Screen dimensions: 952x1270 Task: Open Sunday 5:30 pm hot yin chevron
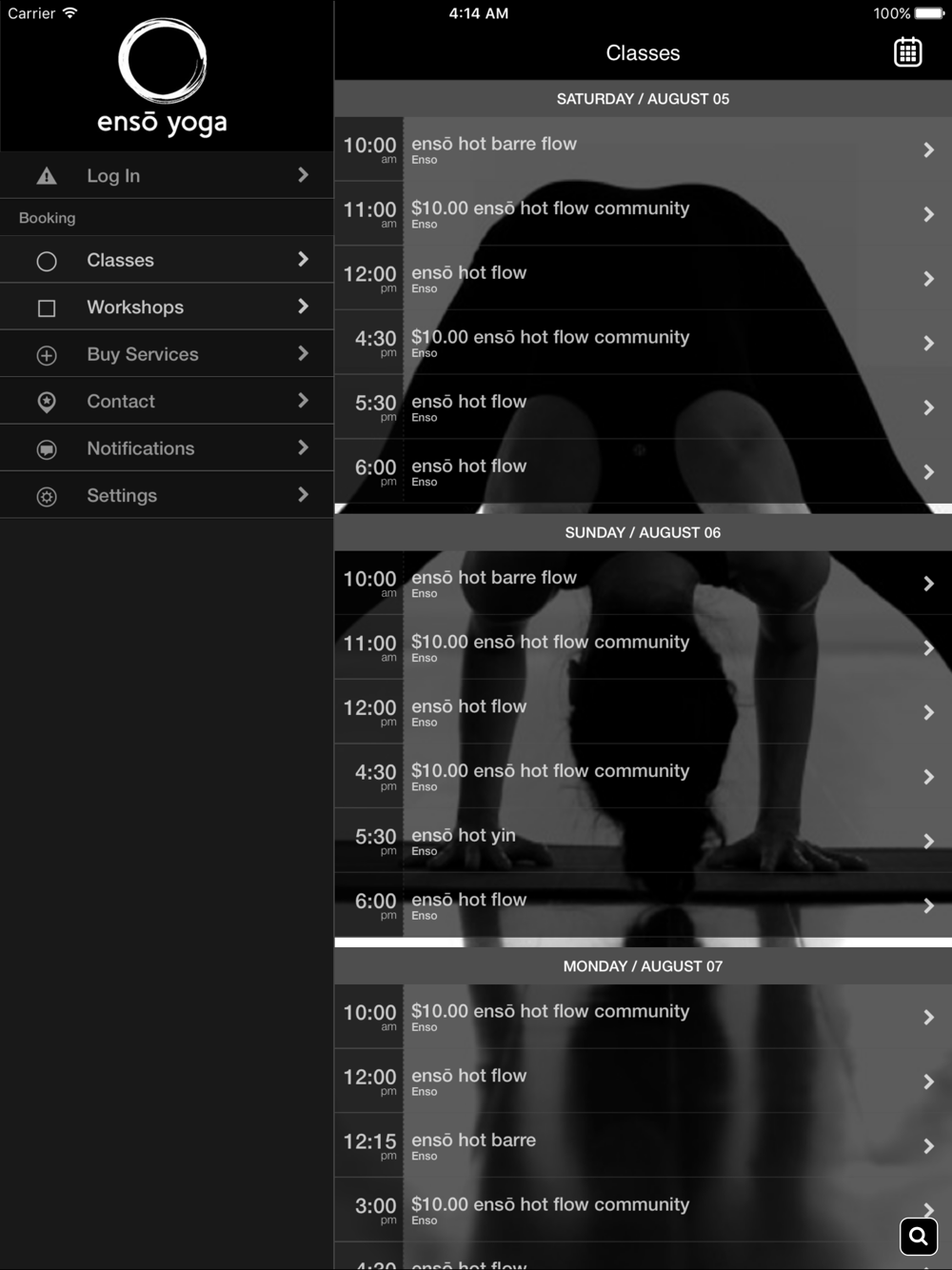pos(928,841)
